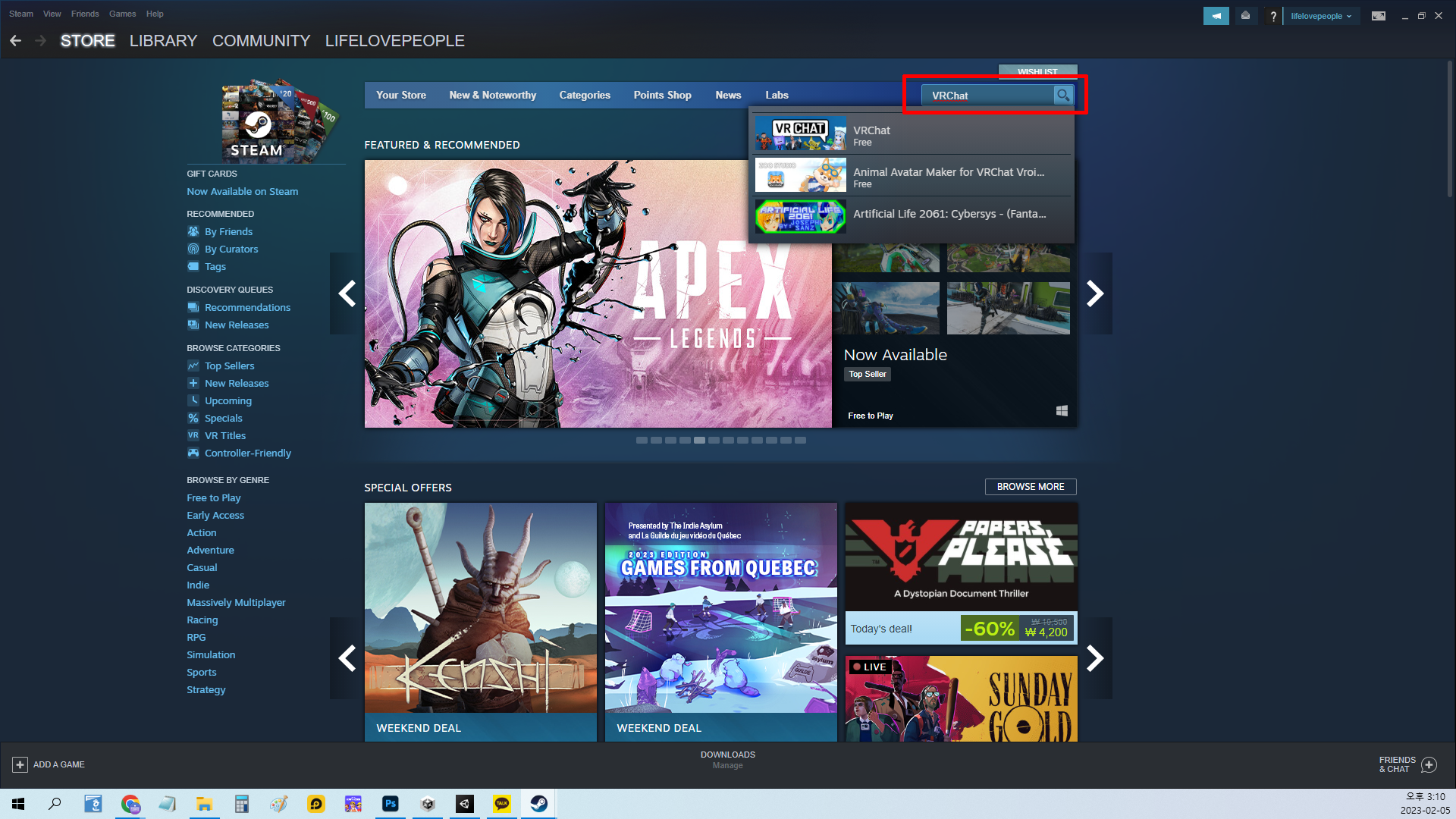Expand the lifelovepeople account dropdown

(x=1321, y=16)
